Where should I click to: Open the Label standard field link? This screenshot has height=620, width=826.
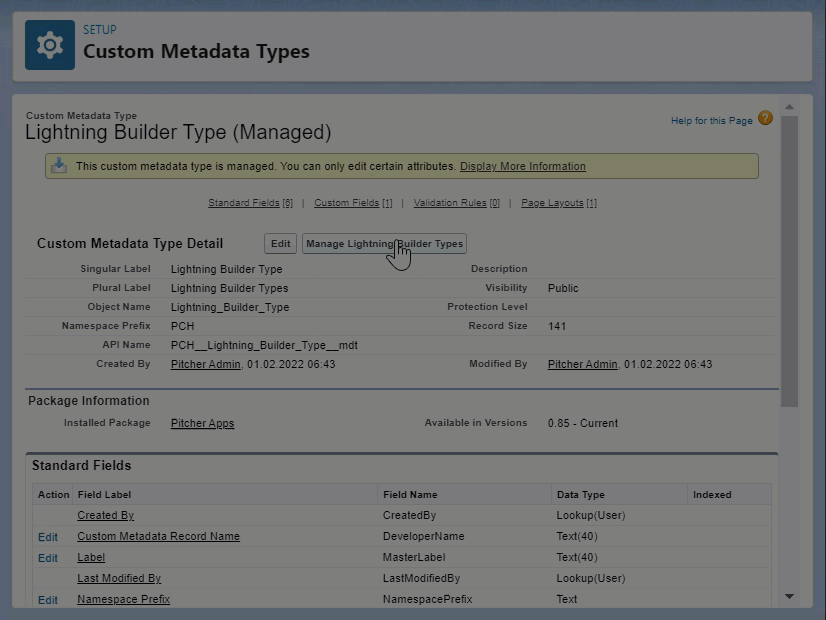91,558
